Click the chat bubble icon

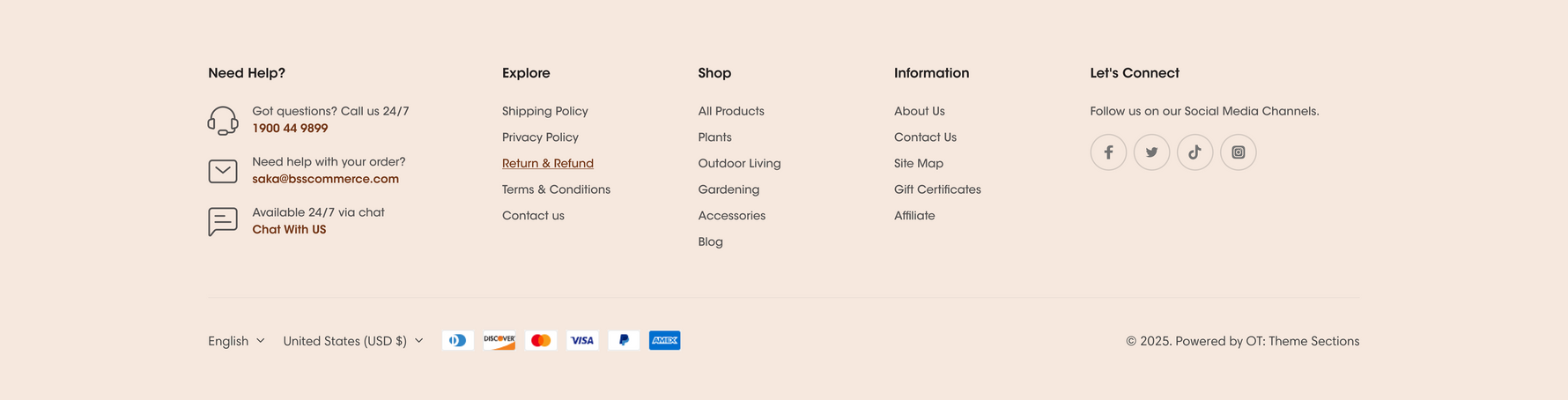tap(223, 221)
